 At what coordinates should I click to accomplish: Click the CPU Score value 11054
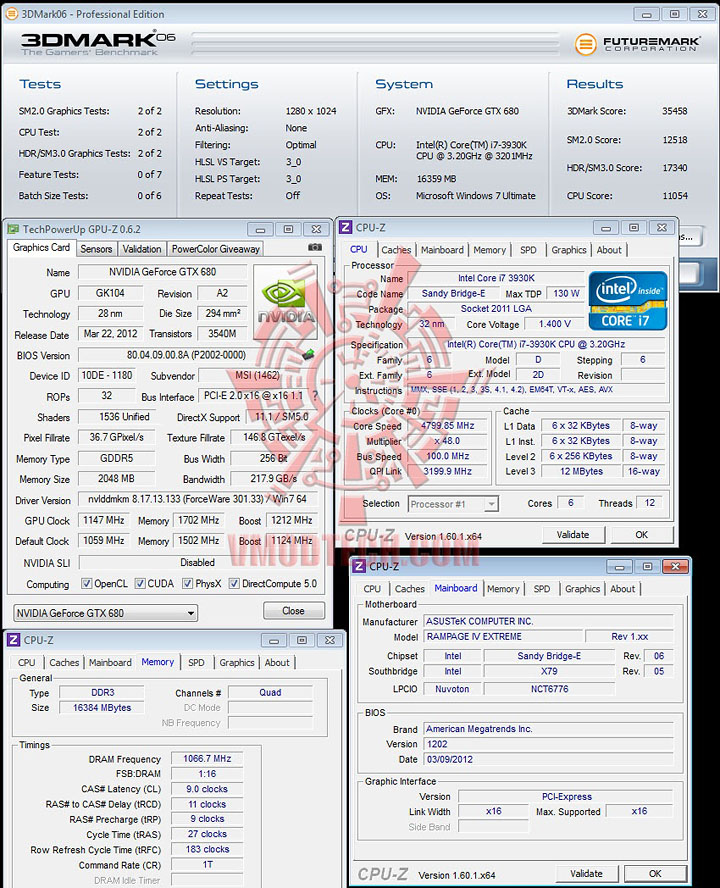tap(675, 195)
